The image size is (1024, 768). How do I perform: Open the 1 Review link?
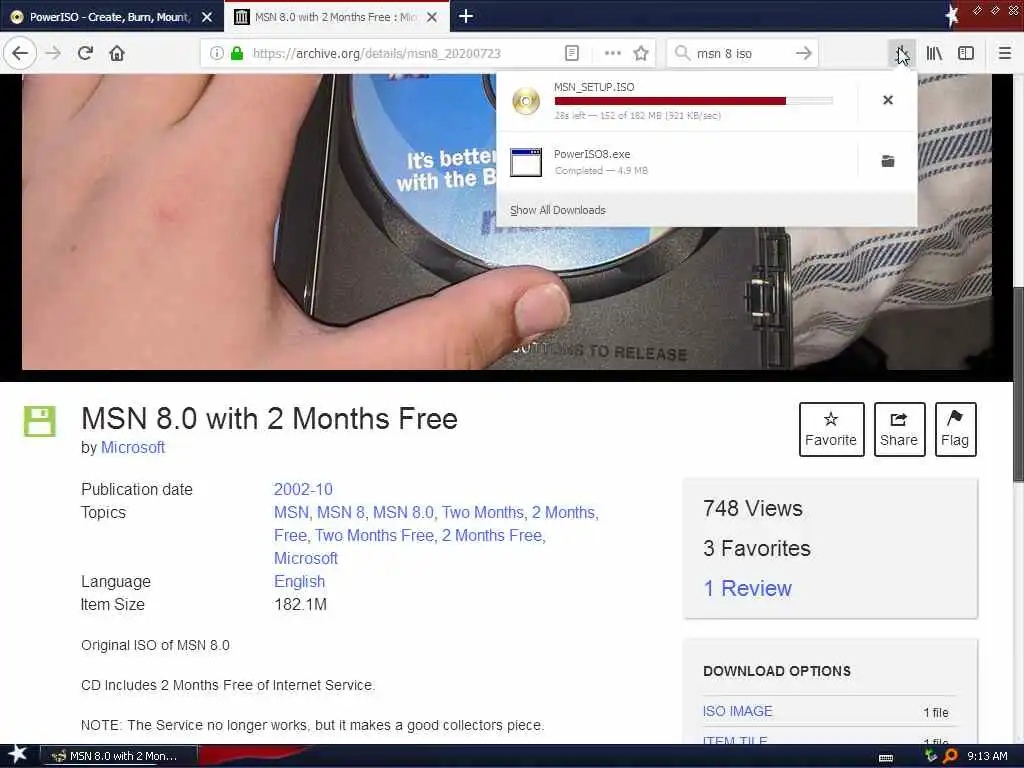pos(747,588)
